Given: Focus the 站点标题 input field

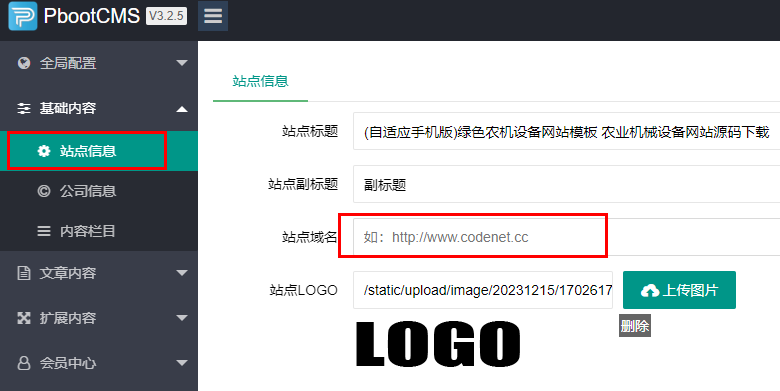Looking at the screenshot, I should pyautogui.click(x=567, y=131).
